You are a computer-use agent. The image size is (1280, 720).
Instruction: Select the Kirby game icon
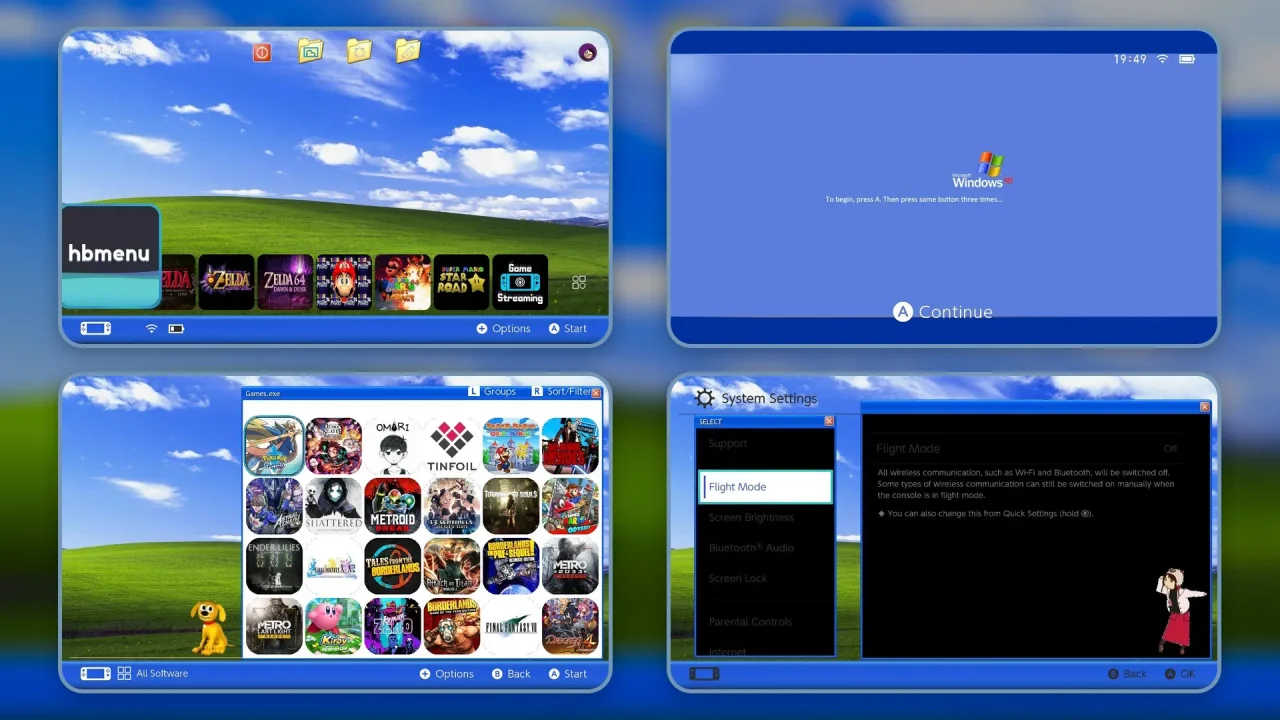tap(333, 626)
